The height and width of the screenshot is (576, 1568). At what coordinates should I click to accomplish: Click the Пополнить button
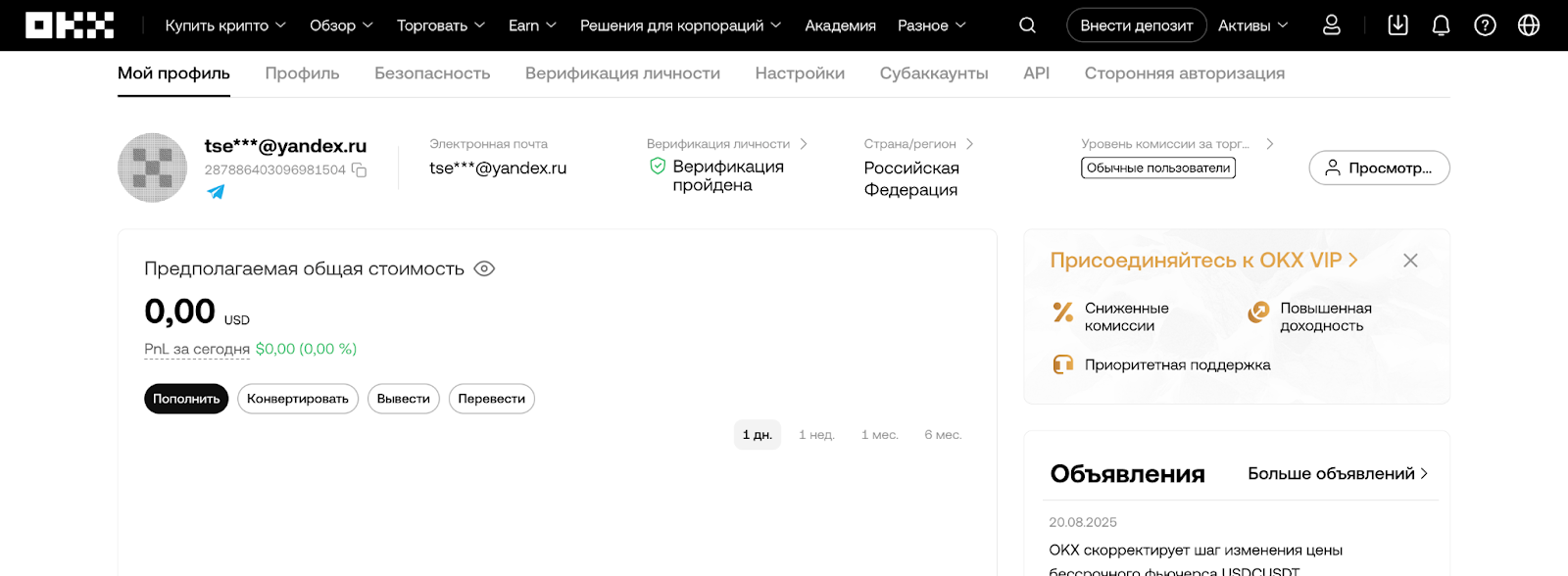point(186,399)
